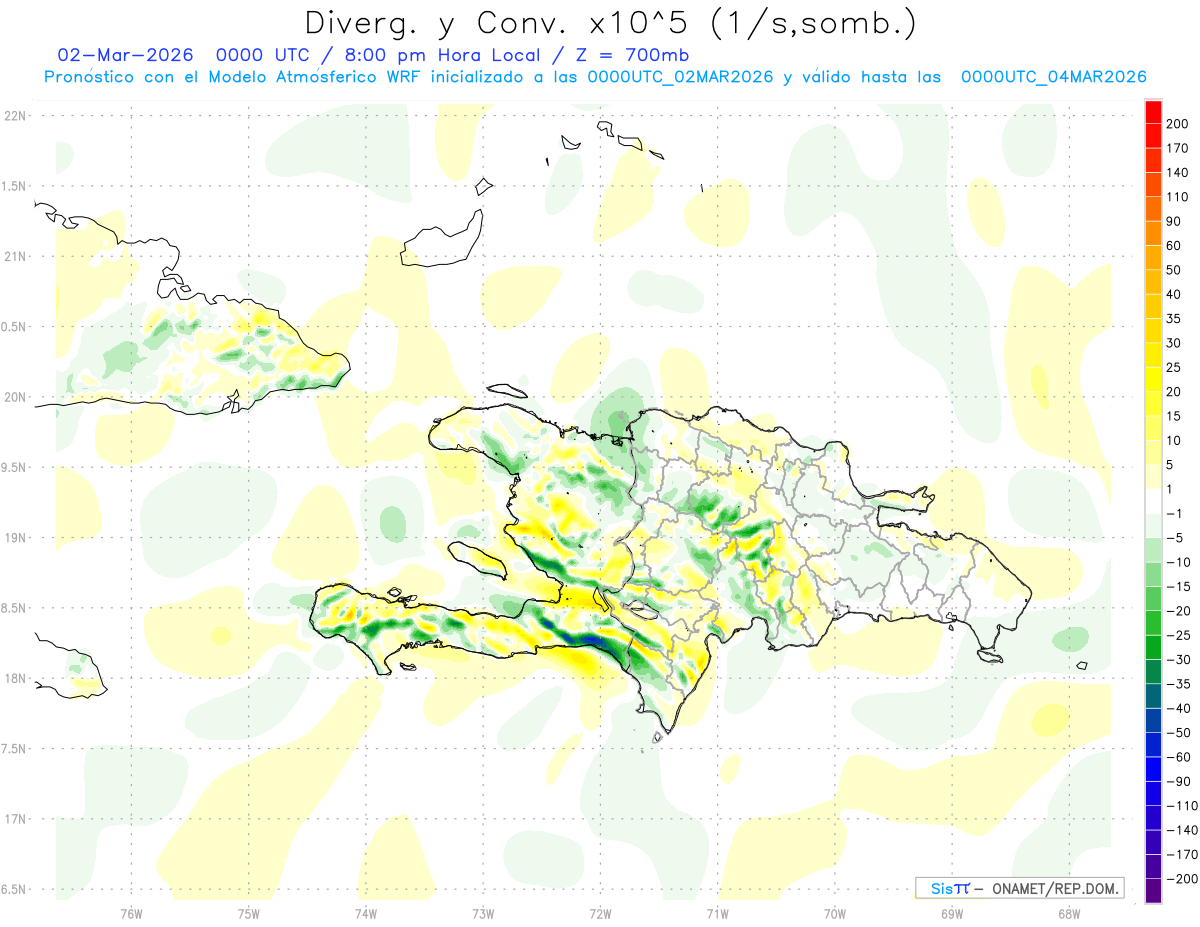
Task: Click the valid-until time '0000UTC_04MAR2026'
Action: pyautogui.click(x=1053, y=77)
